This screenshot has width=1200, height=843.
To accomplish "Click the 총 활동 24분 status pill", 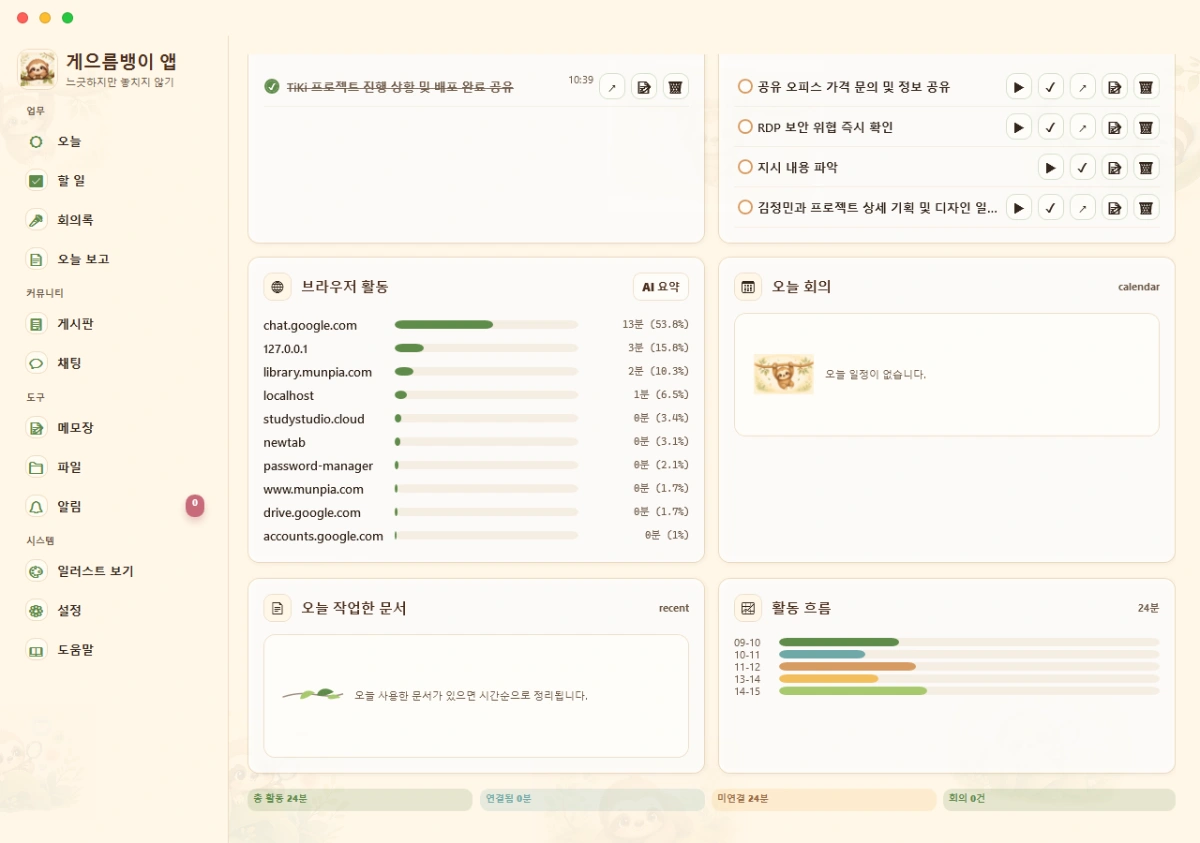I will tap(360, 799).
